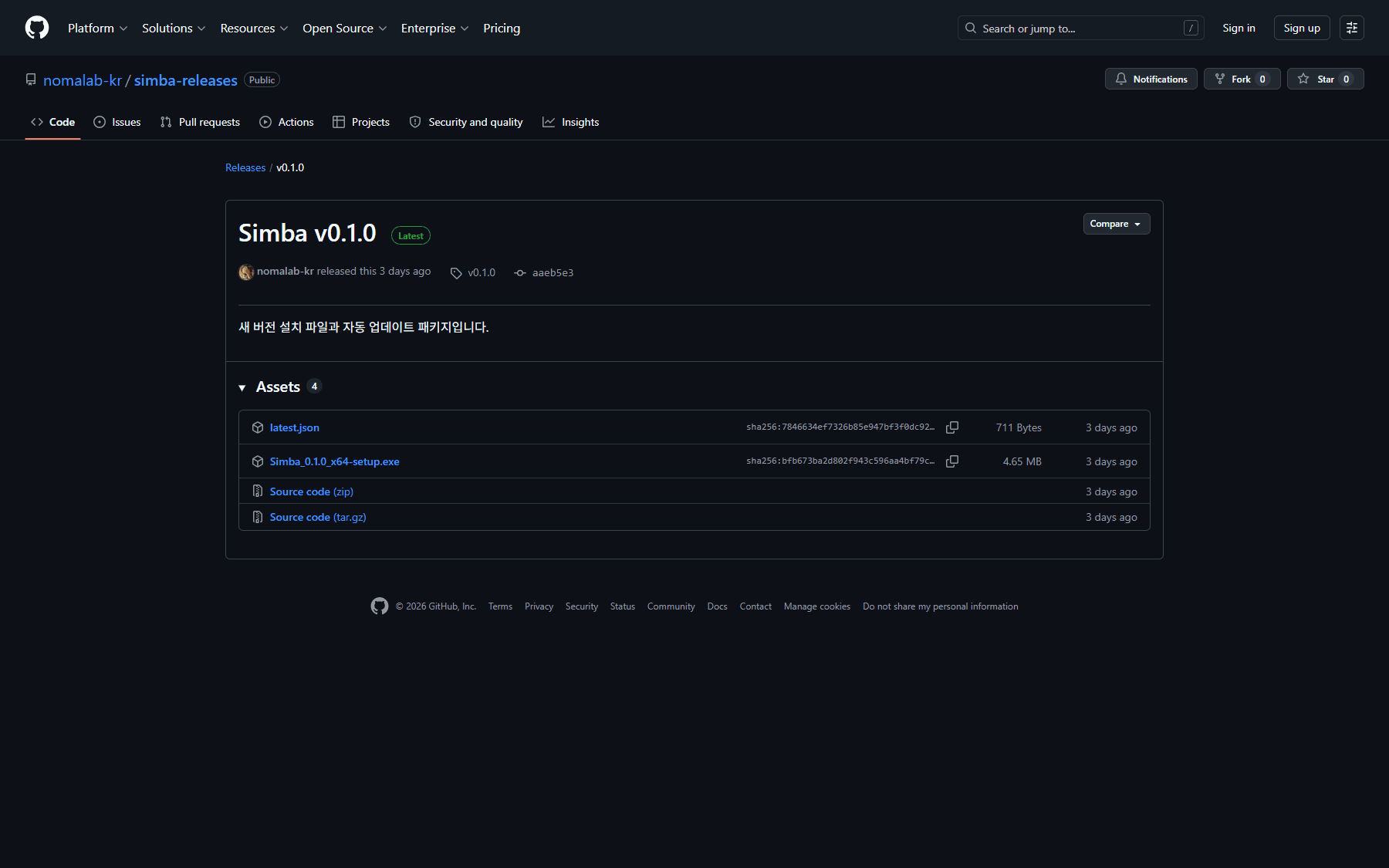Open the footer Terms link
The height and width of the screenshot is (868, 1389).
pyautogui.click(x=500, y=606)
